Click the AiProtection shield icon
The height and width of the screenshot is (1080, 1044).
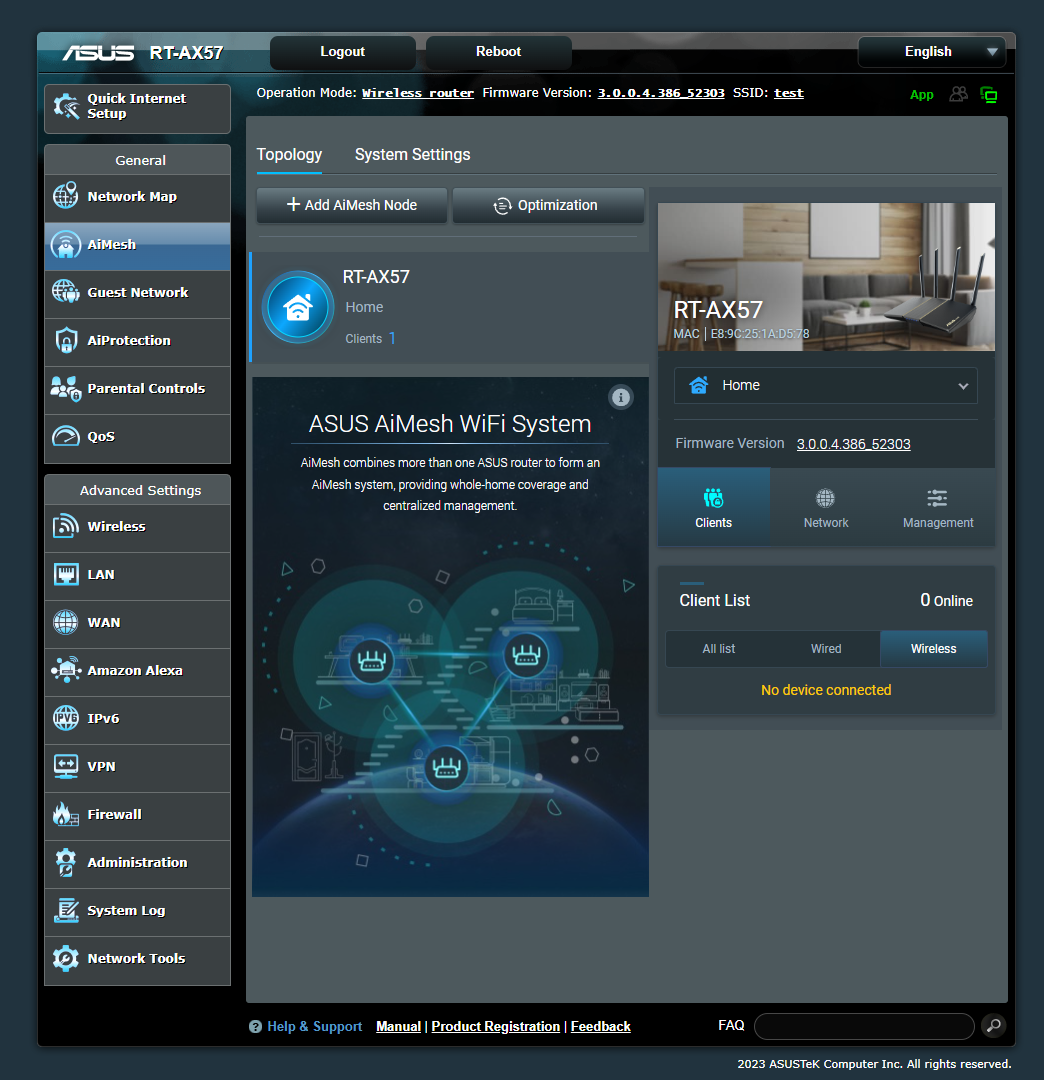click(x=66, y=340)
